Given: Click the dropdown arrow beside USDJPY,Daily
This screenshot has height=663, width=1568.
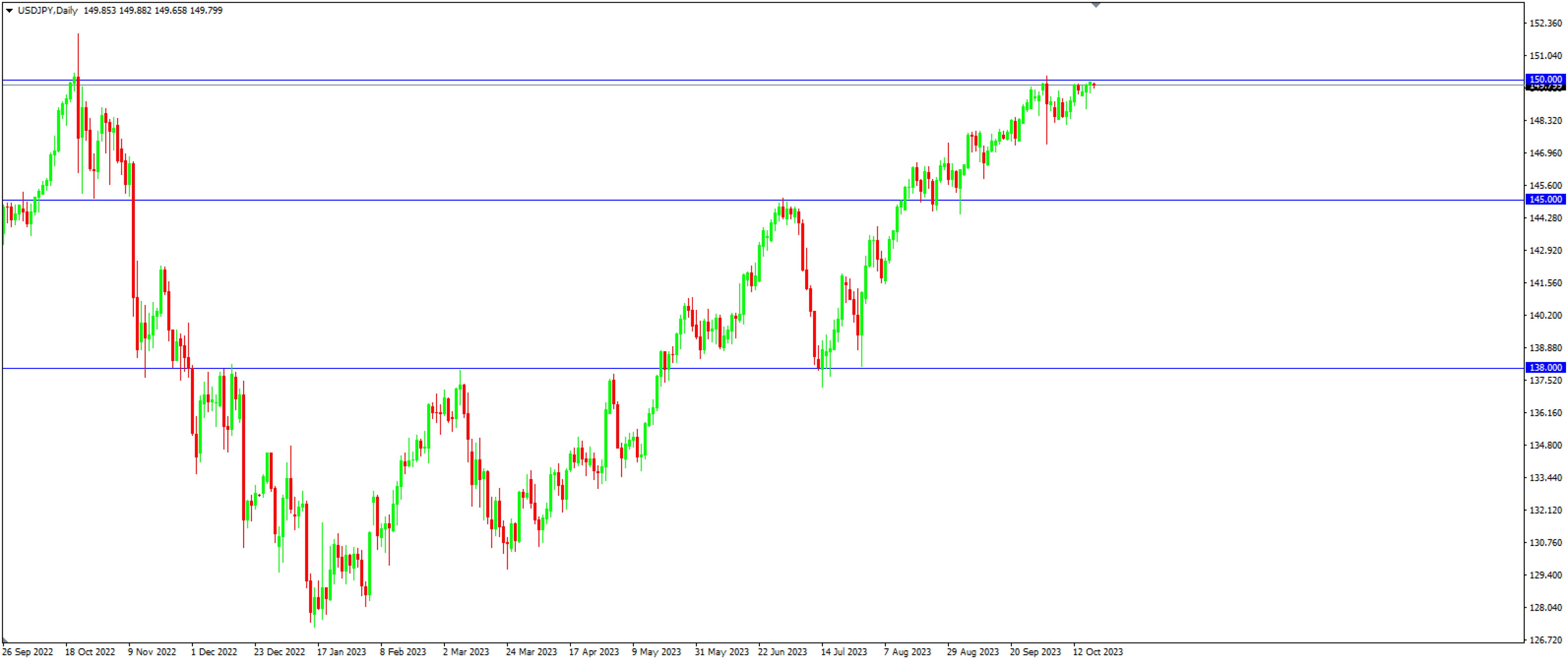Looking at the screenshot, I should tap(9, 10).
